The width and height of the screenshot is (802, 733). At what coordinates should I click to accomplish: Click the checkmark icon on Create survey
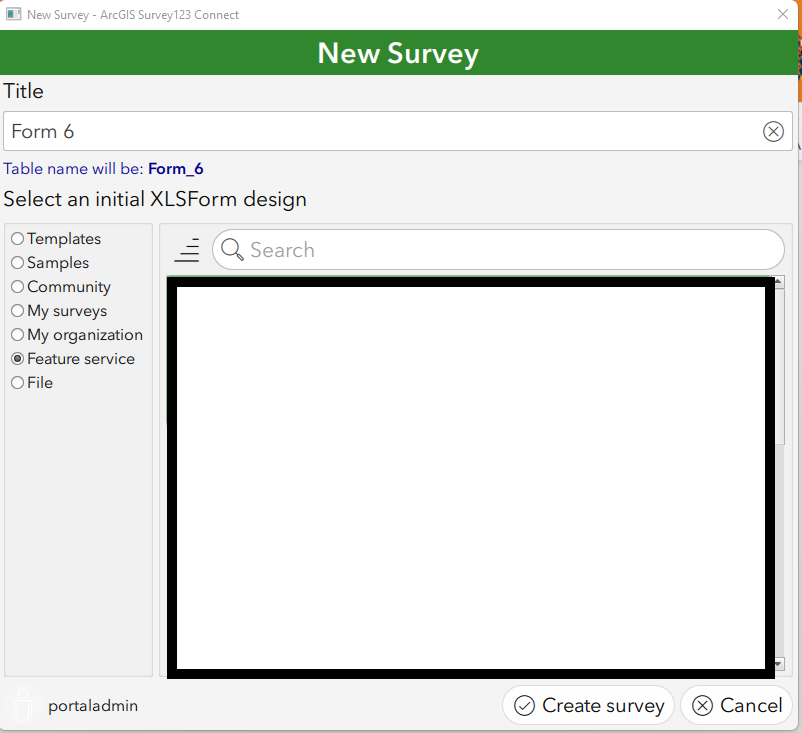coord(525,705)
